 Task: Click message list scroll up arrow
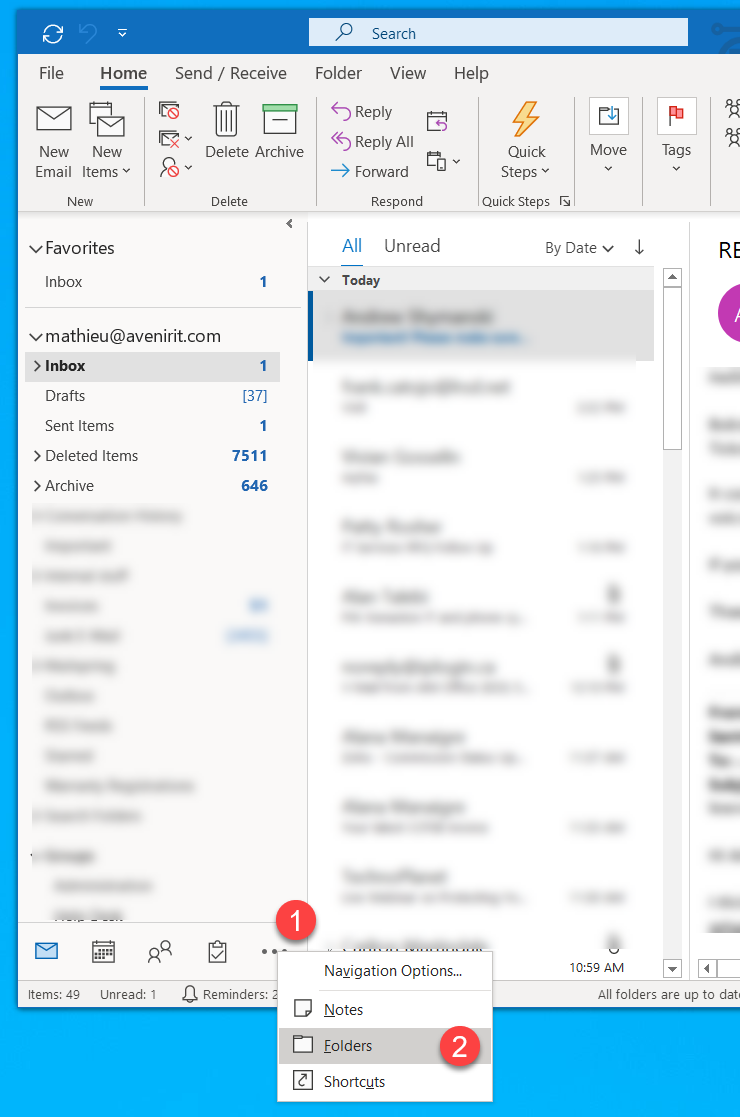click(672, 277)
